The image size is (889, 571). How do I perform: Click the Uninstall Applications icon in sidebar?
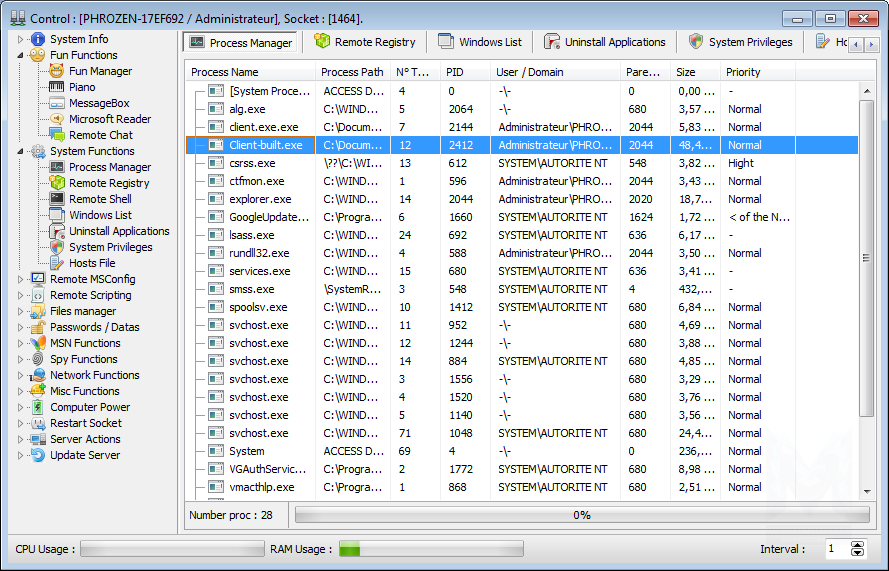coord(57,231)
